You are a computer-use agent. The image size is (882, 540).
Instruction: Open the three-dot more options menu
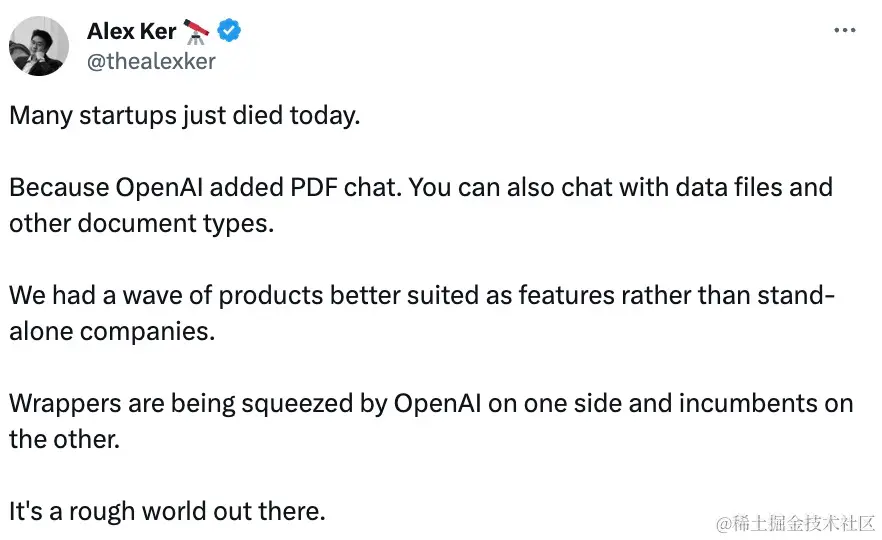845,30
